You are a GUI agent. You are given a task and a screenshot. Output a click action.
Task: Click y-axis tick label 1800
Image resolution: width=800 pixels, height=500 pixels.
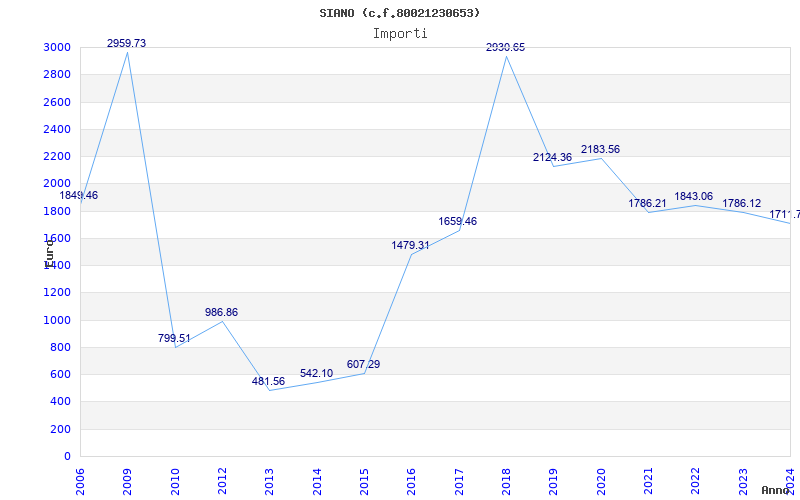coord(57,211)
